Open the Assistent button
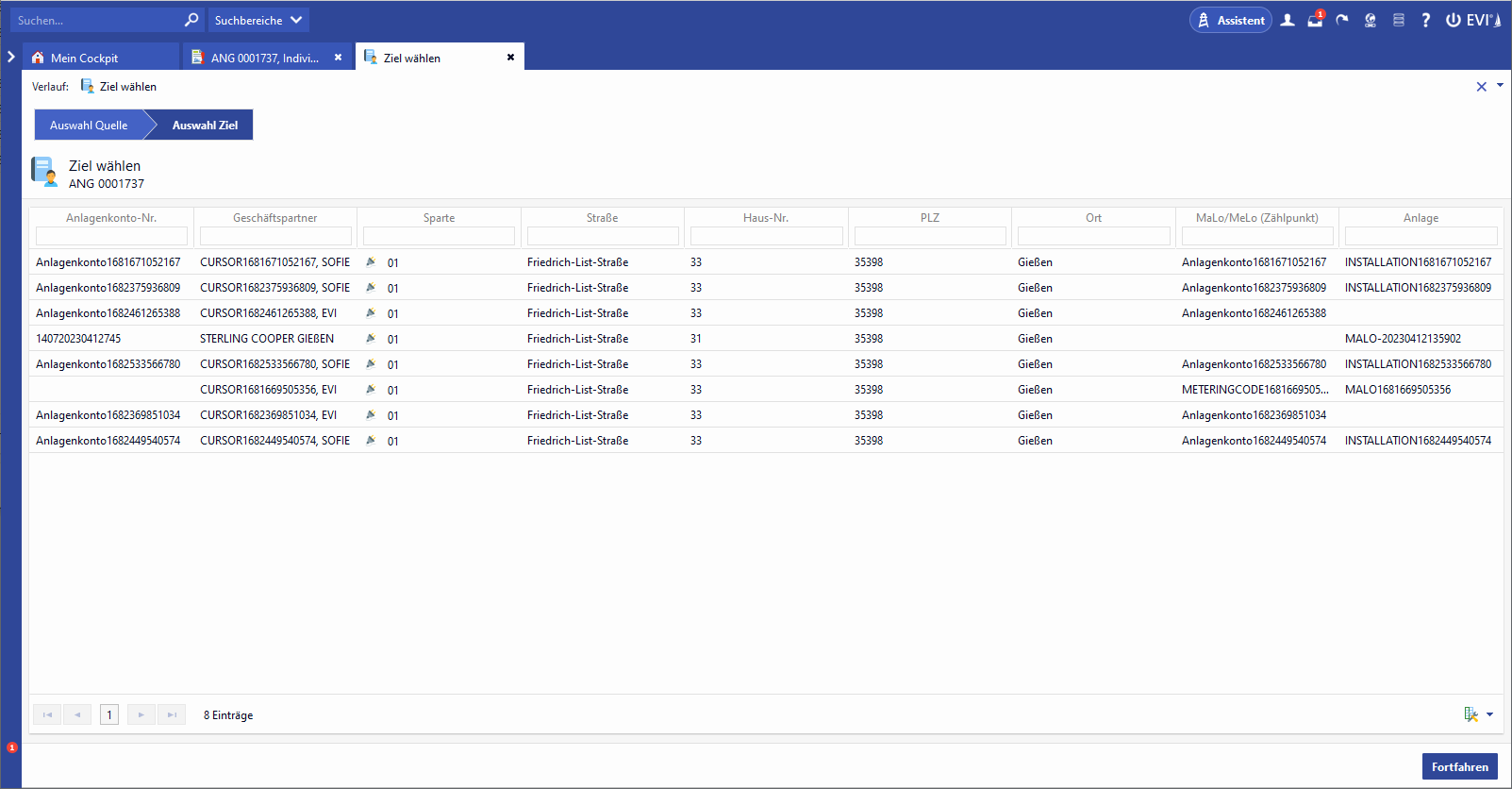The width and height of the screenshot is (1512, 789). click(1230, 20)
